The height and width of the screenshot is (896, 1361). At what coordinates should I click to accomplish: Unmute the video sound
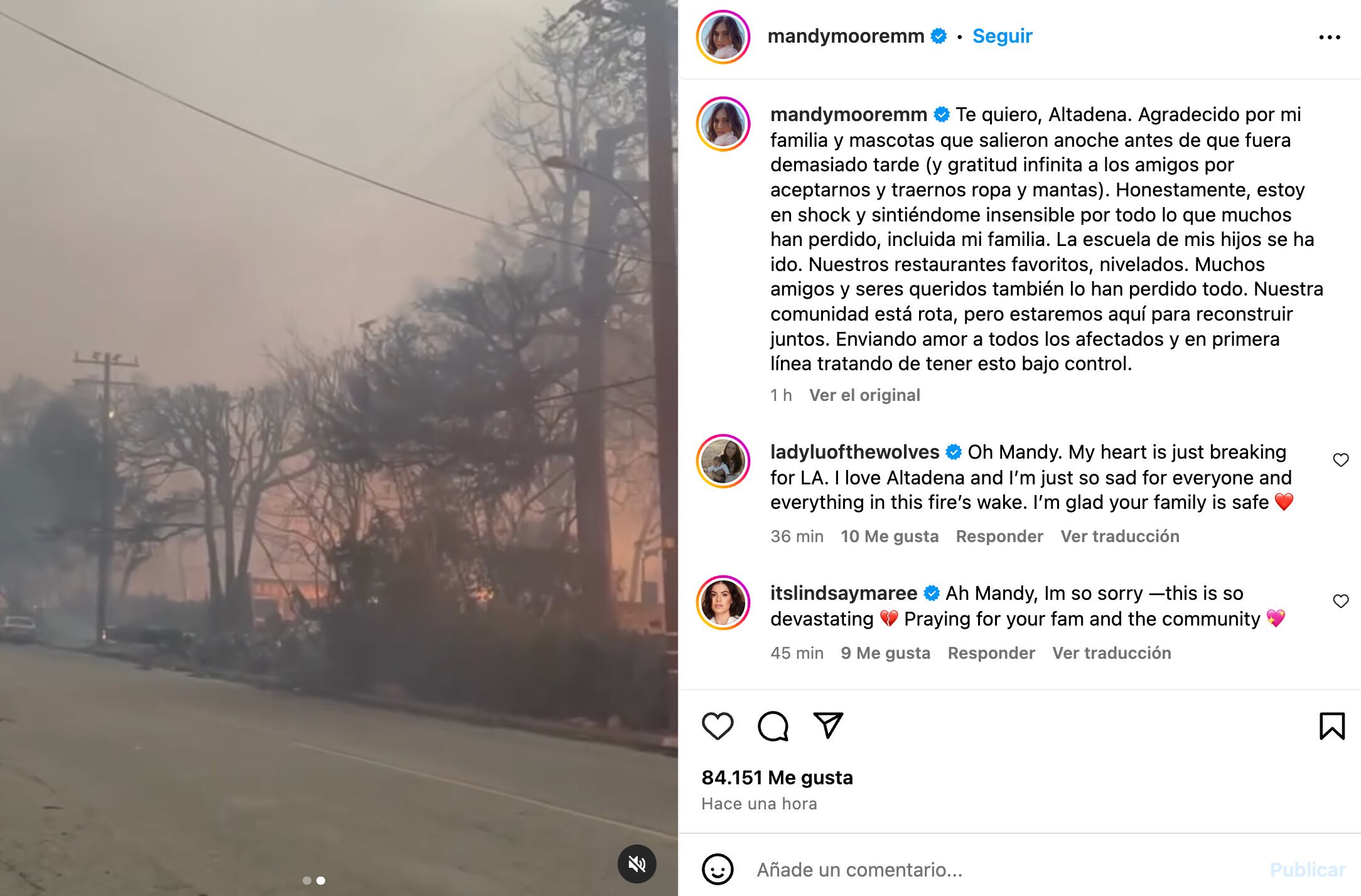pos(637,864)
